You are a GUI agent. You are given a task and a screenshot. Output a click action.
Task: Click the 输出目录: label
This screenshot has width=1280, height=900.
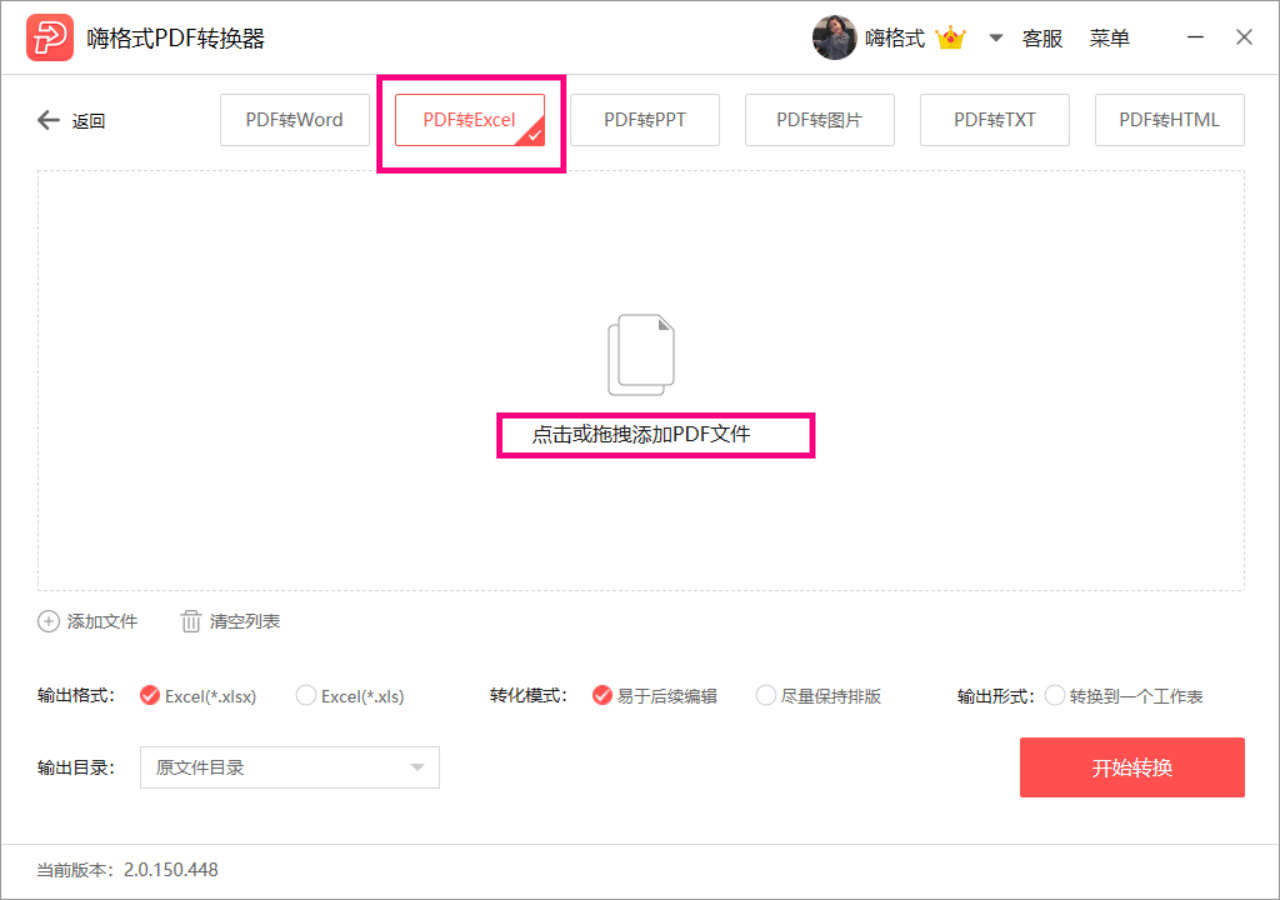click(x=77, y=768)
